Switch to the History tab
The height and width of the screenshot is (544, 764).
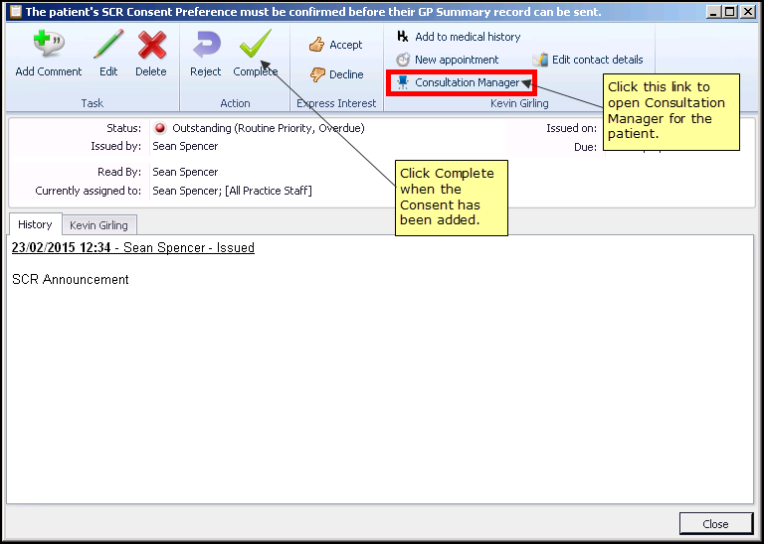tap(35, 225)
